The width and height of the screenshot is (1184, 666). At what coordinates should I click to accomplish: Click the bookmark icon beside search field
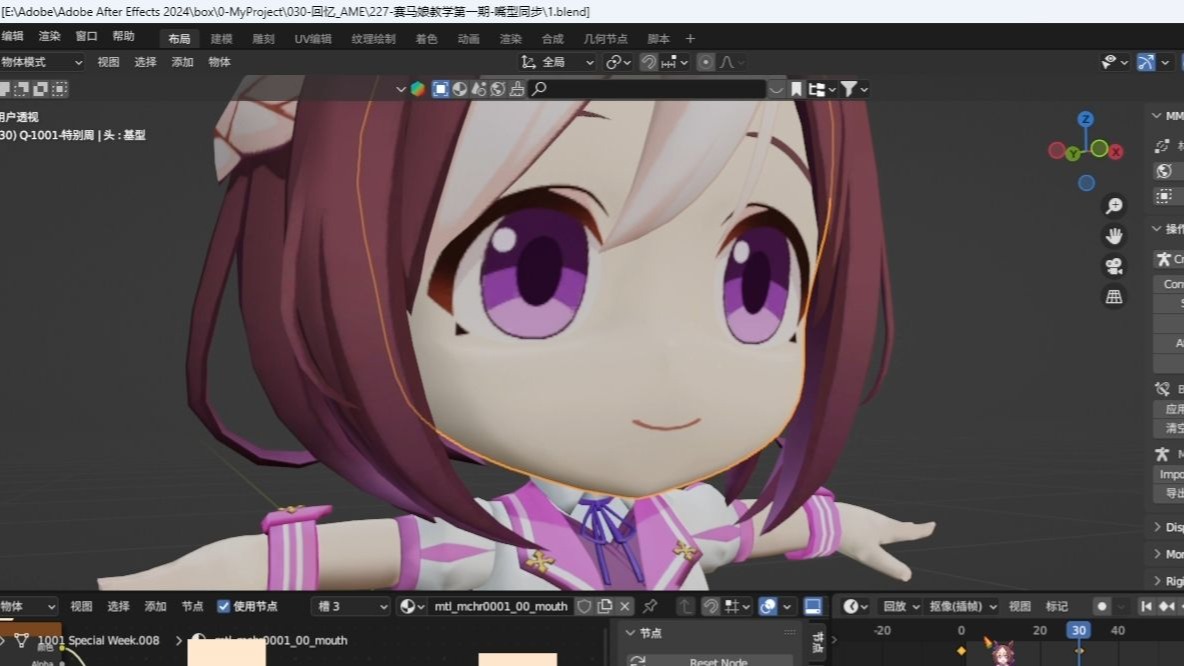[x=796, y=89]
